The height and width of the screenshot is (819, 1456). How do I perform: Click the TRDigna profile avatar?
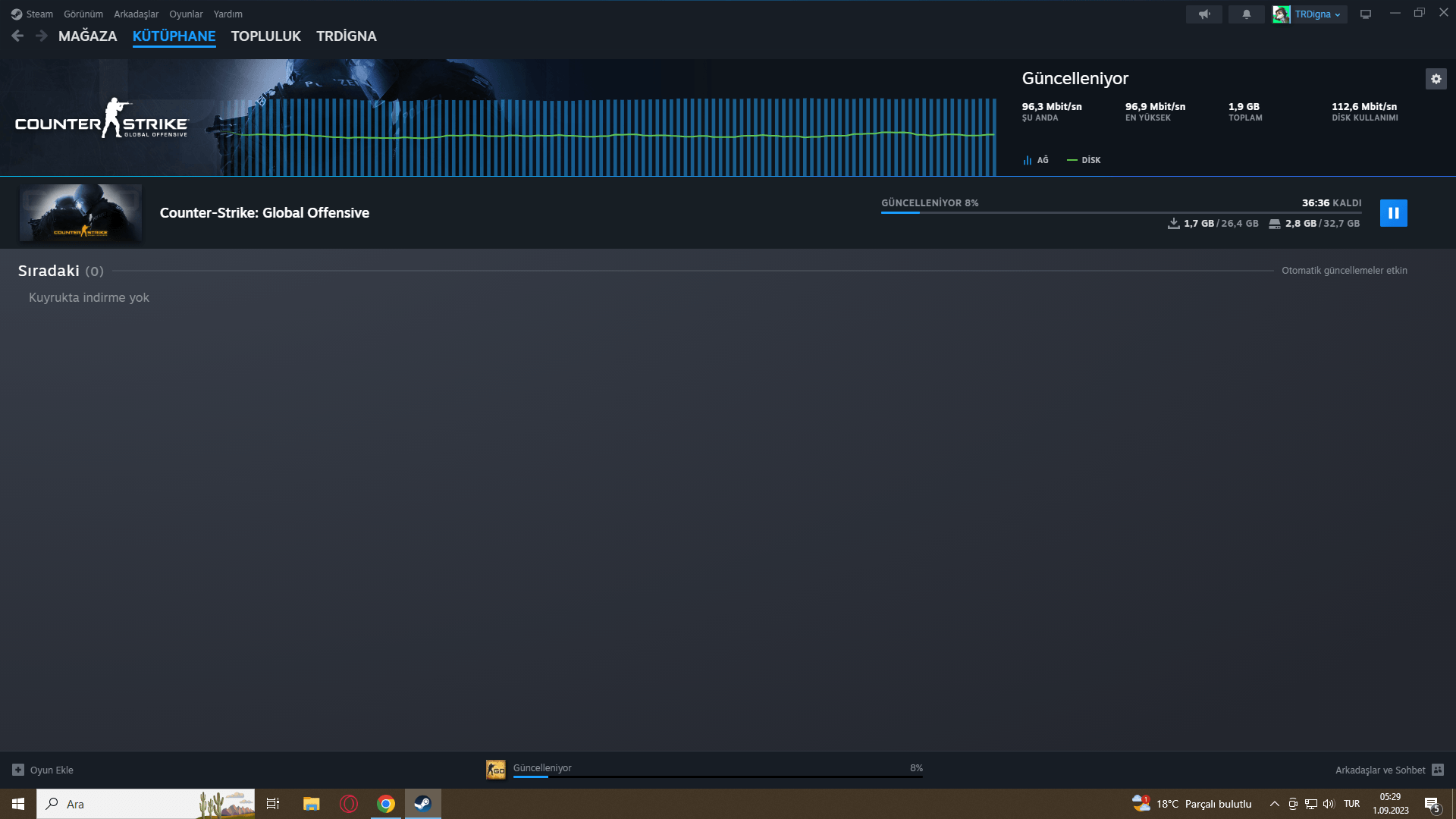(x=1282, y=14)
